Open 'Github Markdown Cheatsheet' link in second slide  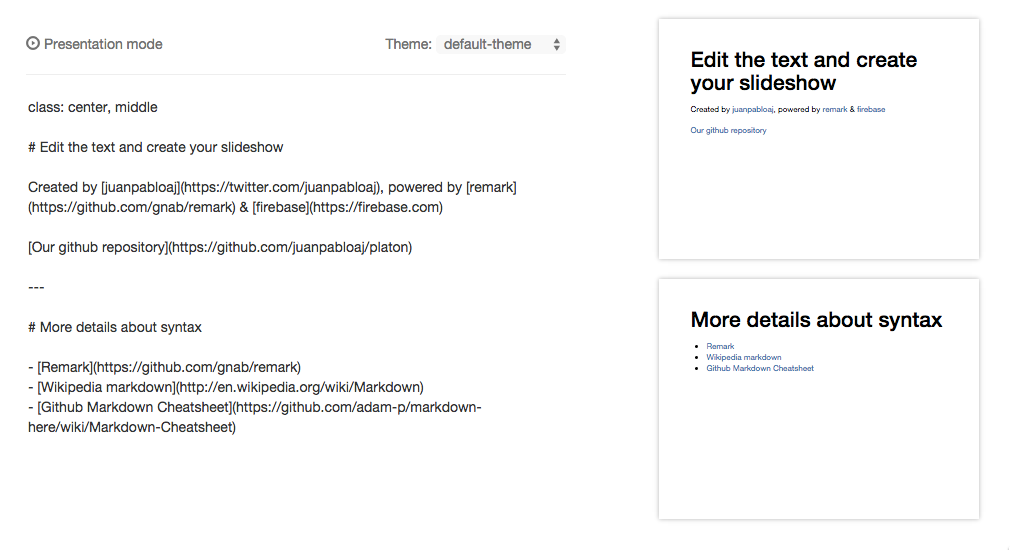pyautogui.click(x=760, y=368)
